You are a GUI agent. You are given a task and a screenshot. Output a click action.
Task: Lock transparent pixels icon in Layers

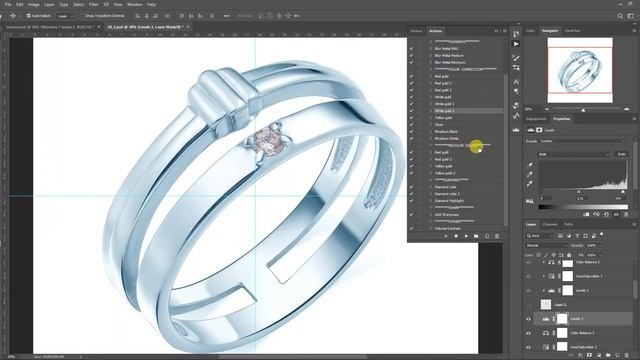coord(539,255)
